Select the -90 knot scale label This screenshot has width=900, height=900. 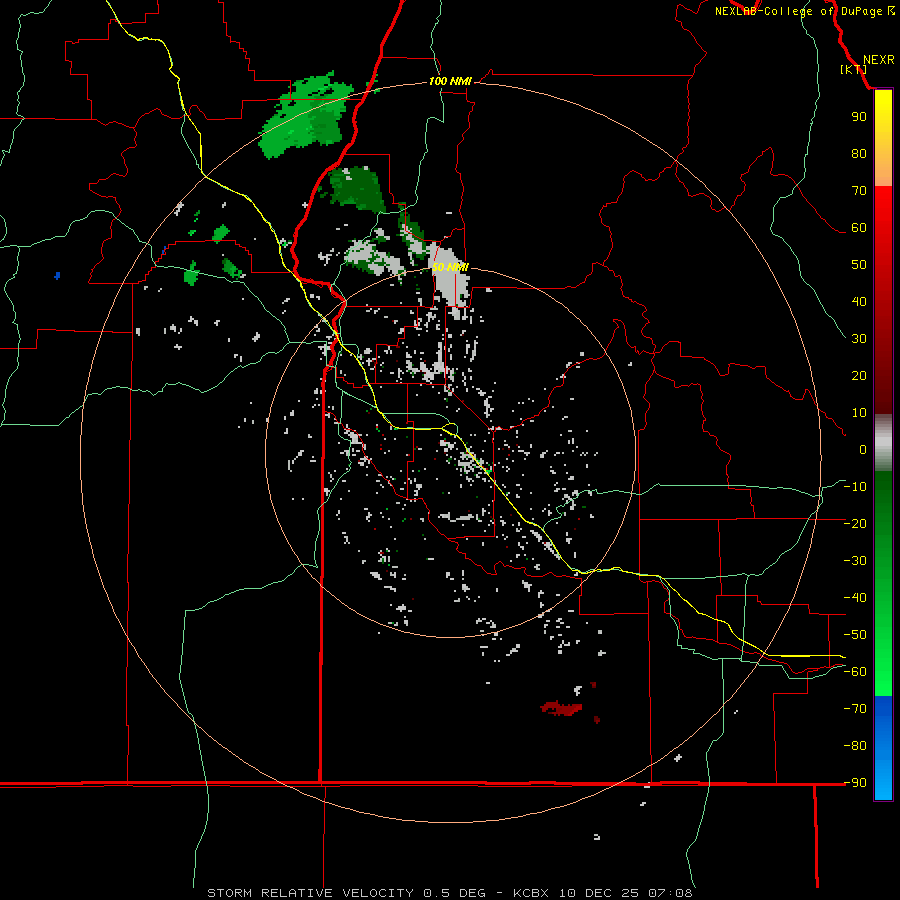855,782
